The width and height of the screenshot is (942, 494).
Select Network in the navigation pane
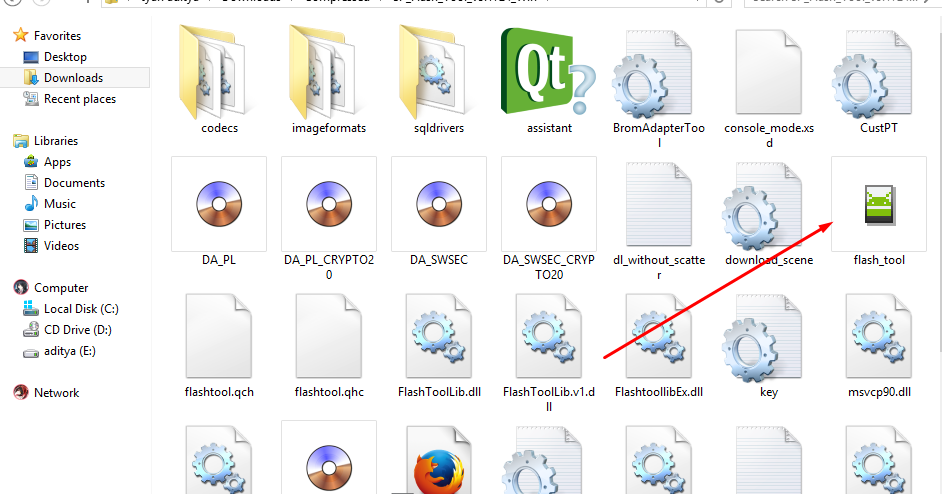pyautogui.click(x=56, y=393)
